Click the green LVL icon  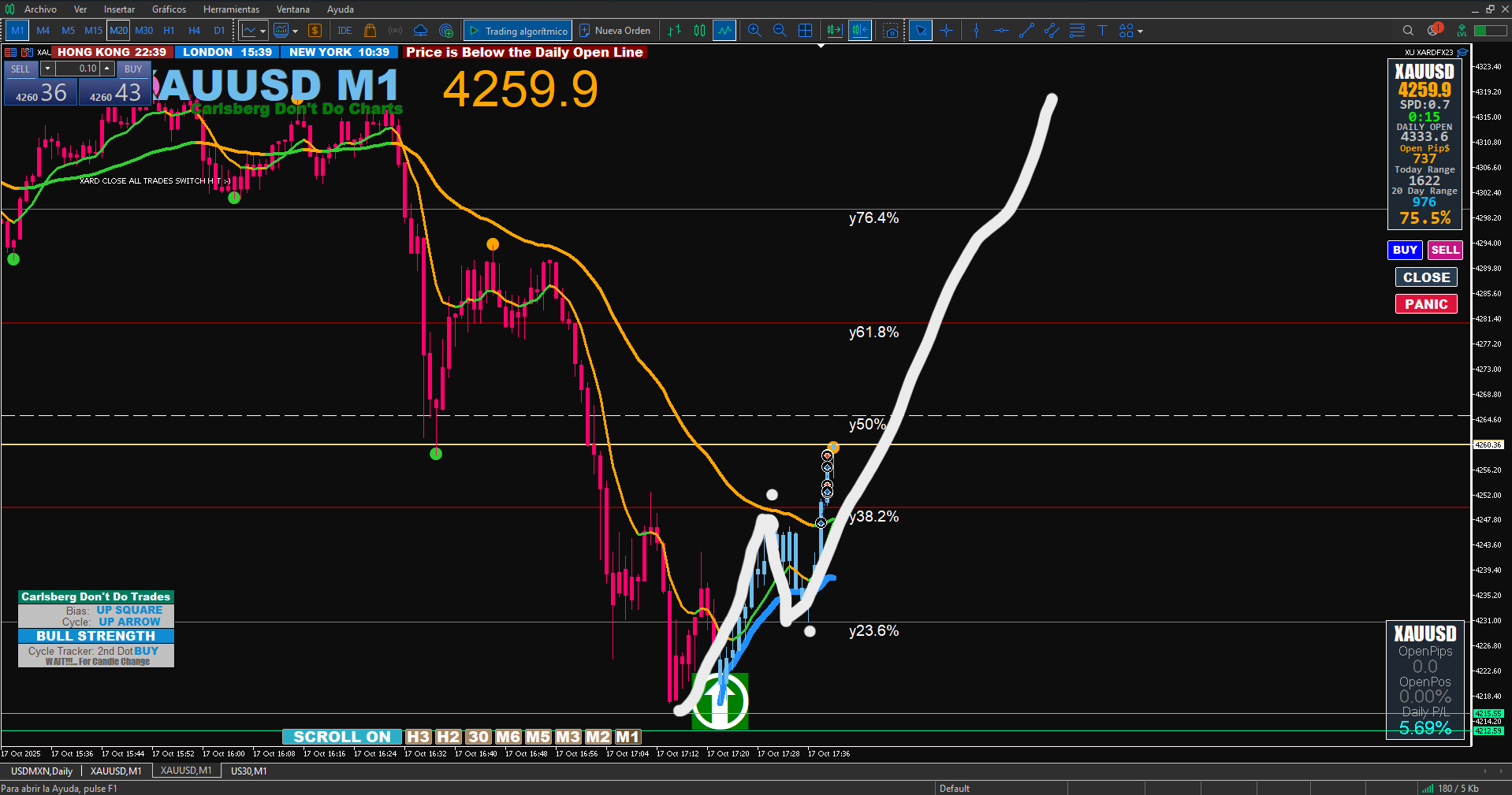click(x=1462, y=31)
